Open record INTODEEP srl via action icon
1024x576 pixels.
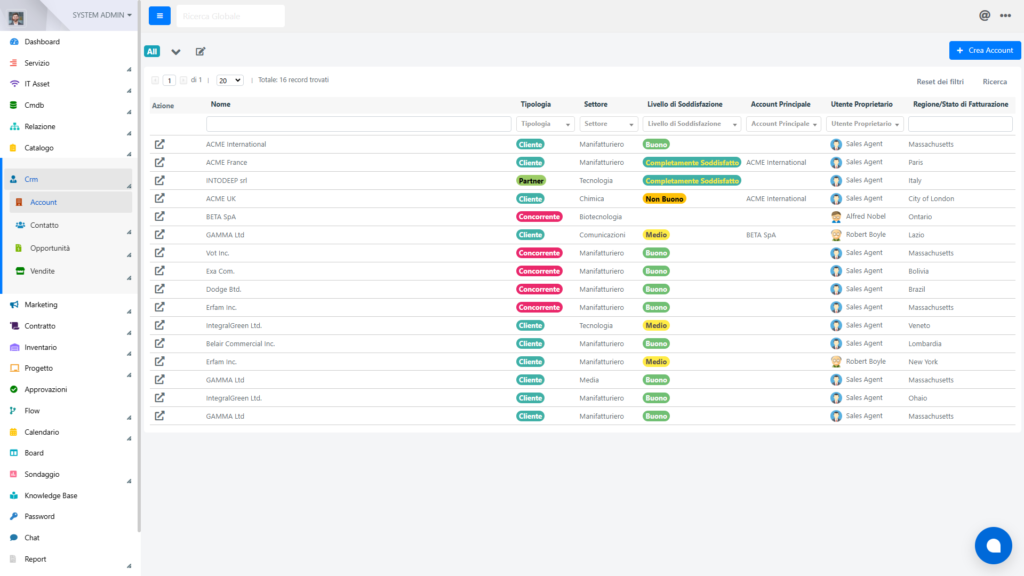[x=159, y=180]
